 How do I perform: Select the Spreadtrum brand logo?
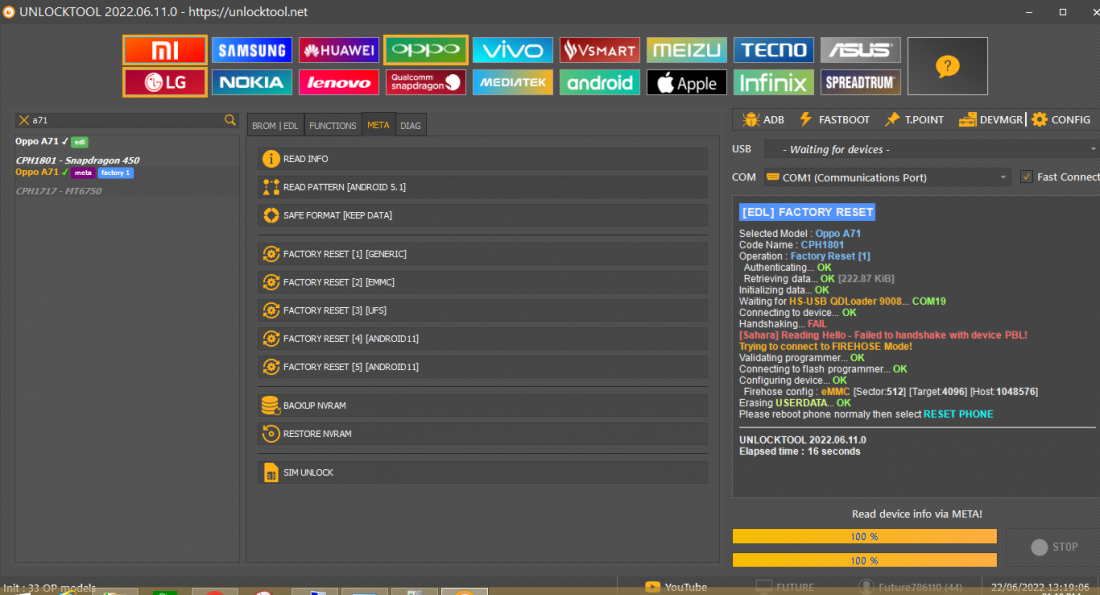point(861,82)
